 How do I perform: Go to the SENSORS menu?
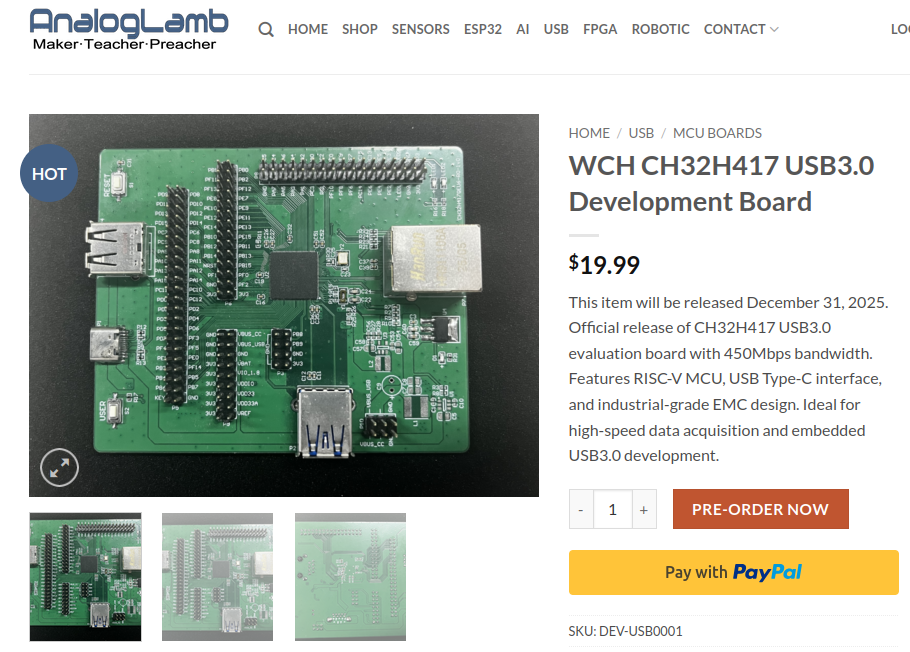[420, 29]
